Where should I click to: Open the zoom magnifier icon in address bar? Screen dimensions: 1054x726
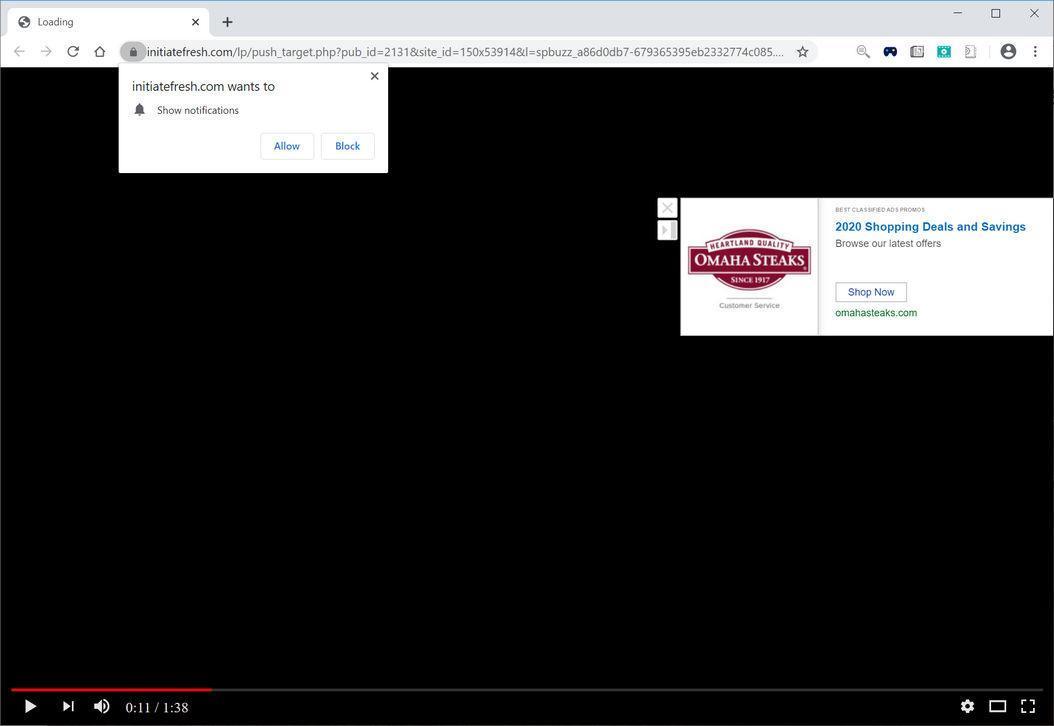863,52
